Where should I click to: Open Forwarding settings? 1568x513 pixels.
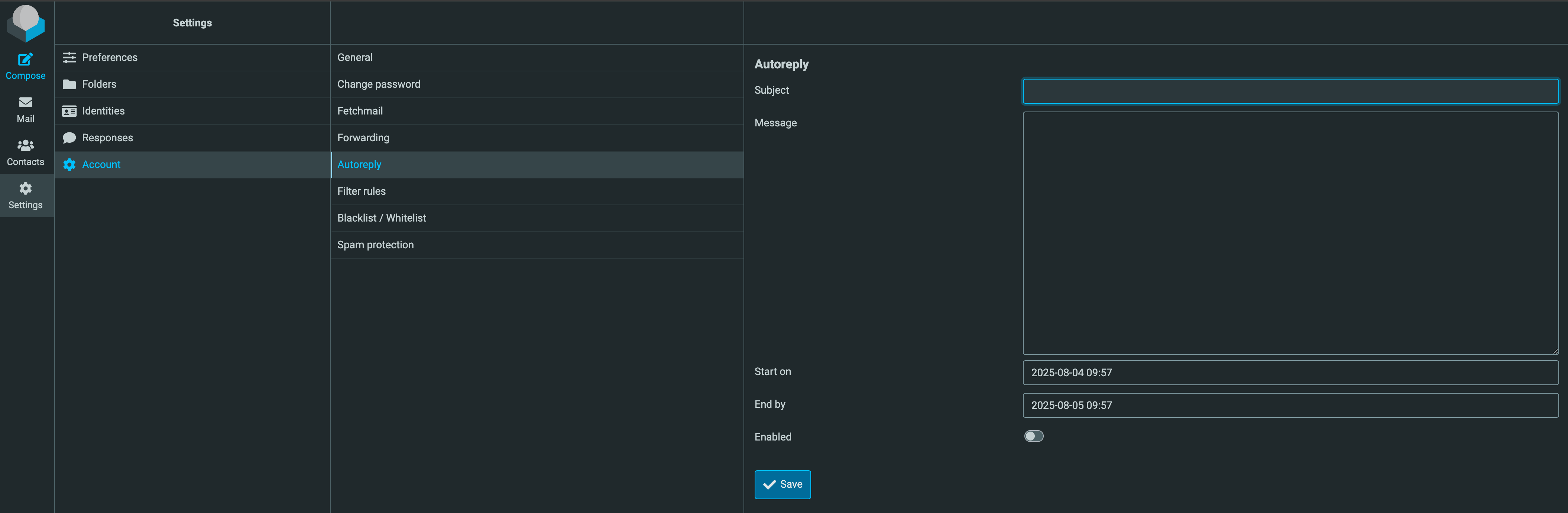(363, 138)
